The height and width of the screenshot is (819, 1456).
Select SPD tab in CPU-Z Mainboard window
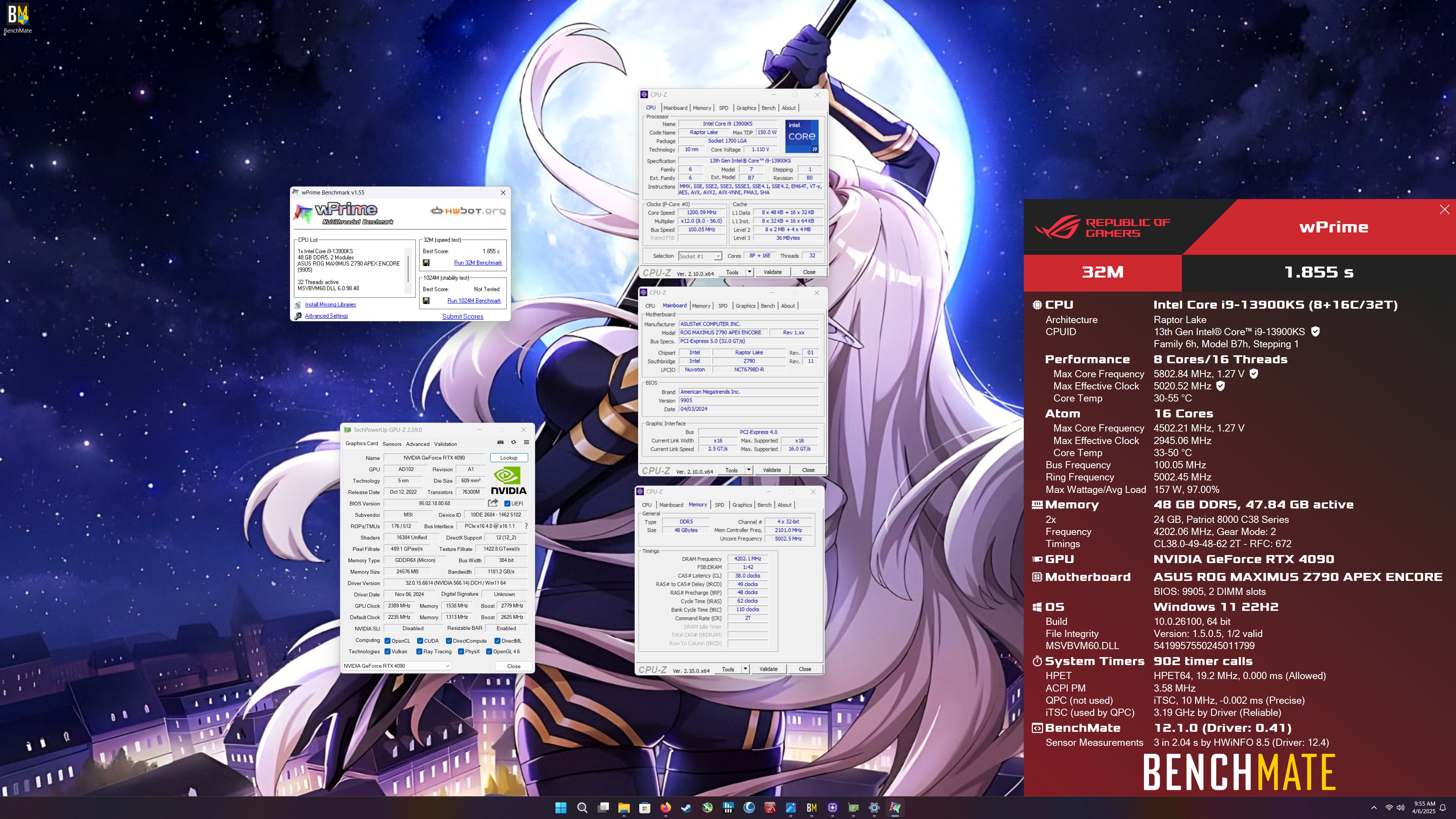point(723,306)
